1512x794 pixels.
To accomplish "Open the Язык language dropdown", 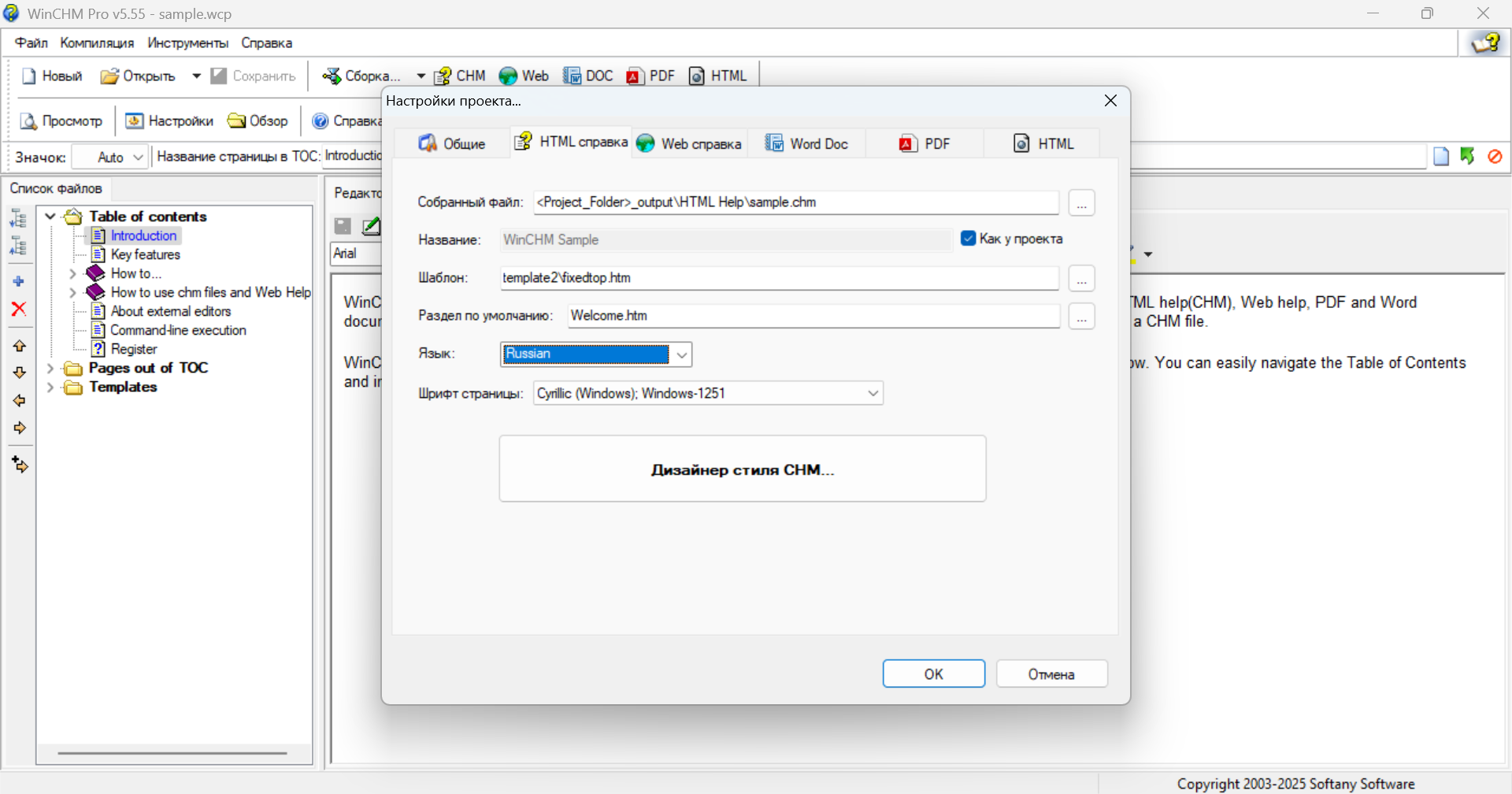I will pyautogui.click(x=682, y=354).
